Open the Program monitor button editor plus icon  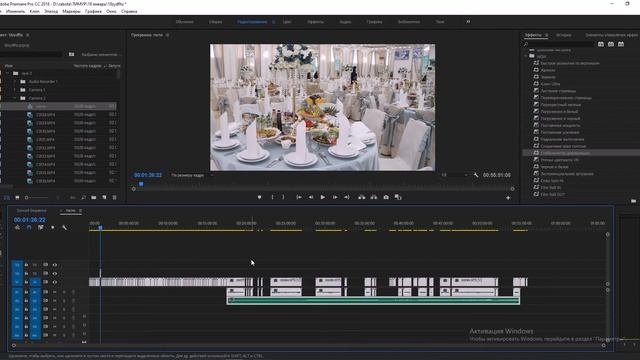508,198
